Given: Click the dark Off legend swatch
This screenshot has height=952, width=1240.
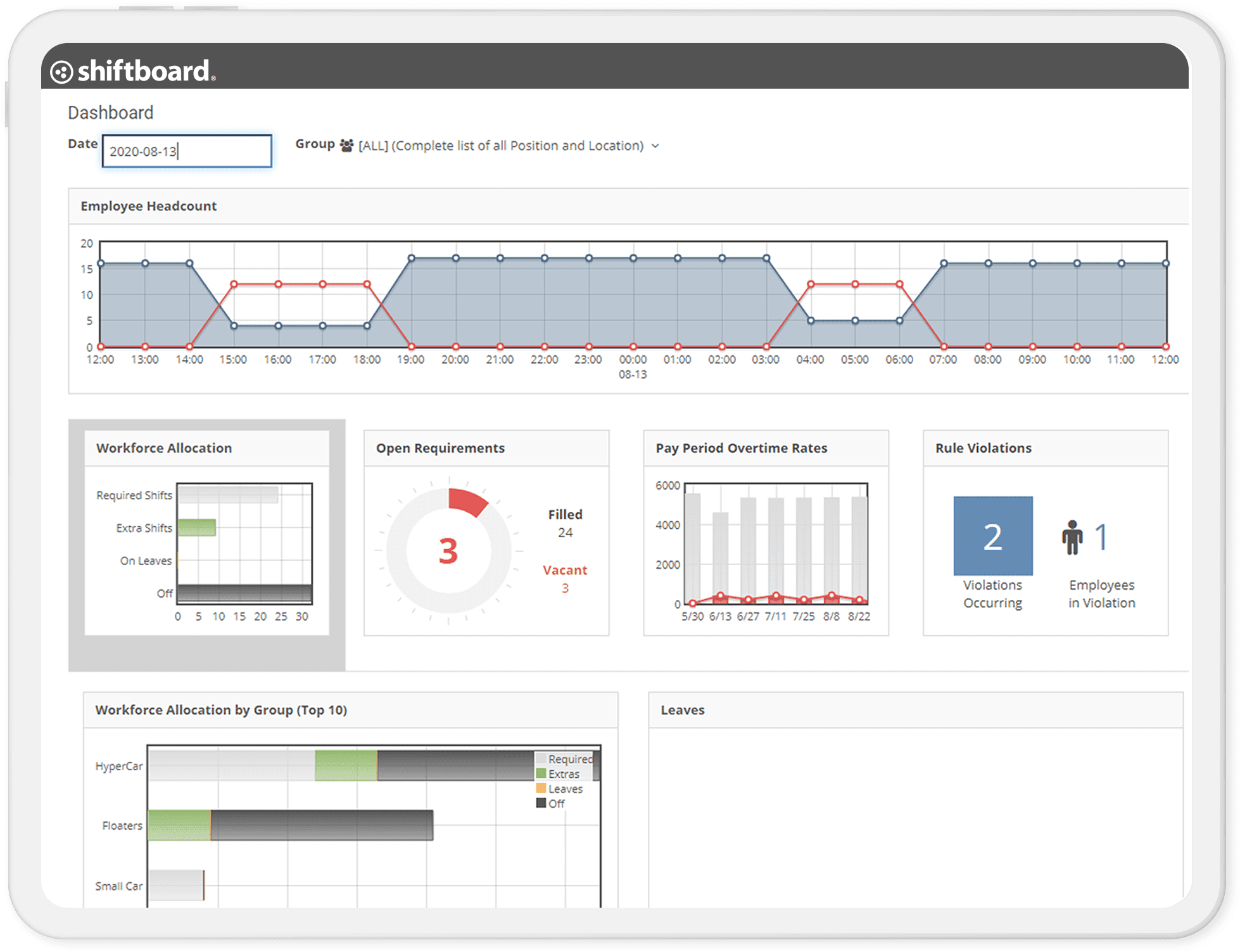Looking at the screenshot, I should [541, 803].
